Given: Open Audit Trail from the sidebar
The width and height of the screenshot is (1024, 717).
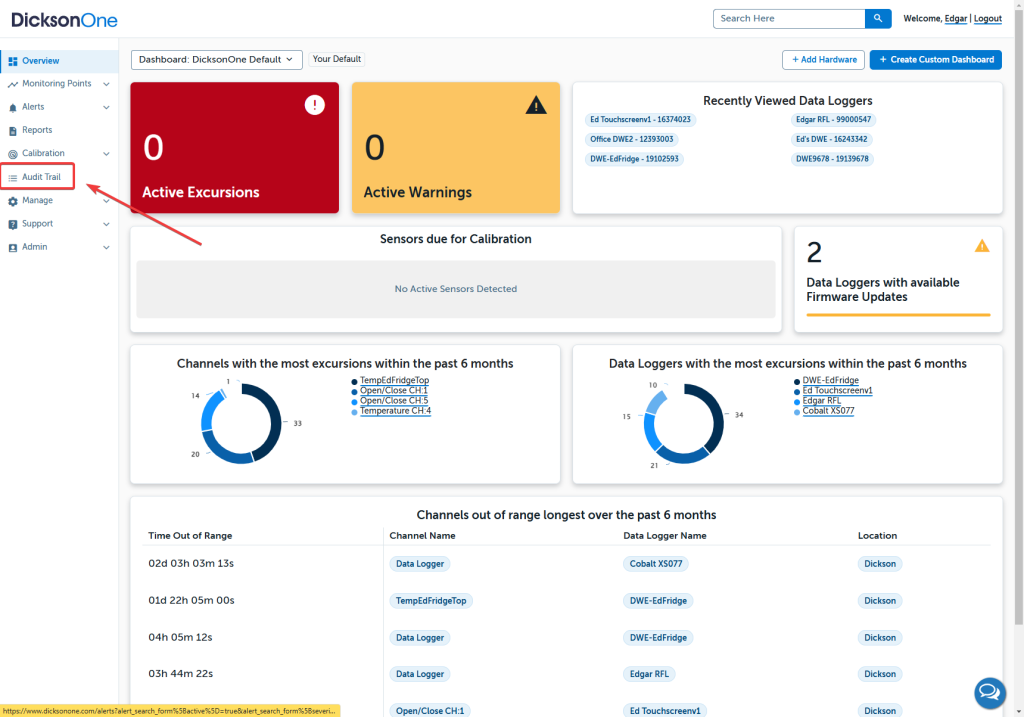Looking at the screenshot, I should pyautogui.click(x=41, y=177).
